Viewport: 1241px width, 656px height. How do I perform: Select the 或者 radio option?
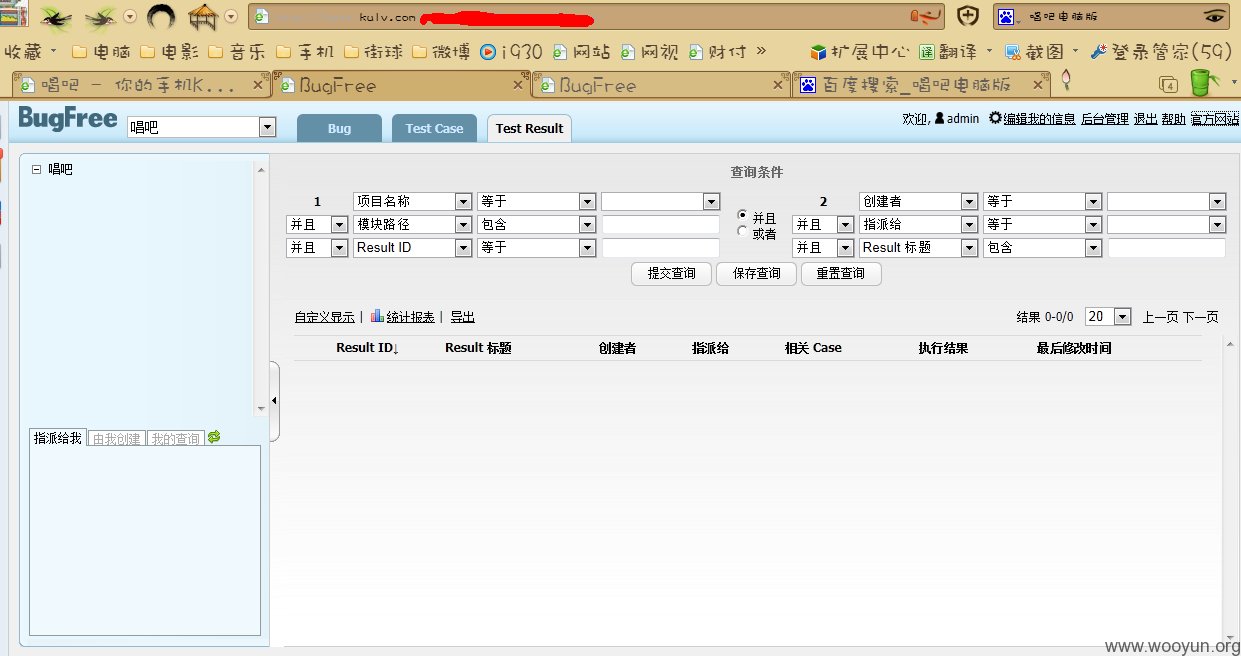tap(743, 231)
